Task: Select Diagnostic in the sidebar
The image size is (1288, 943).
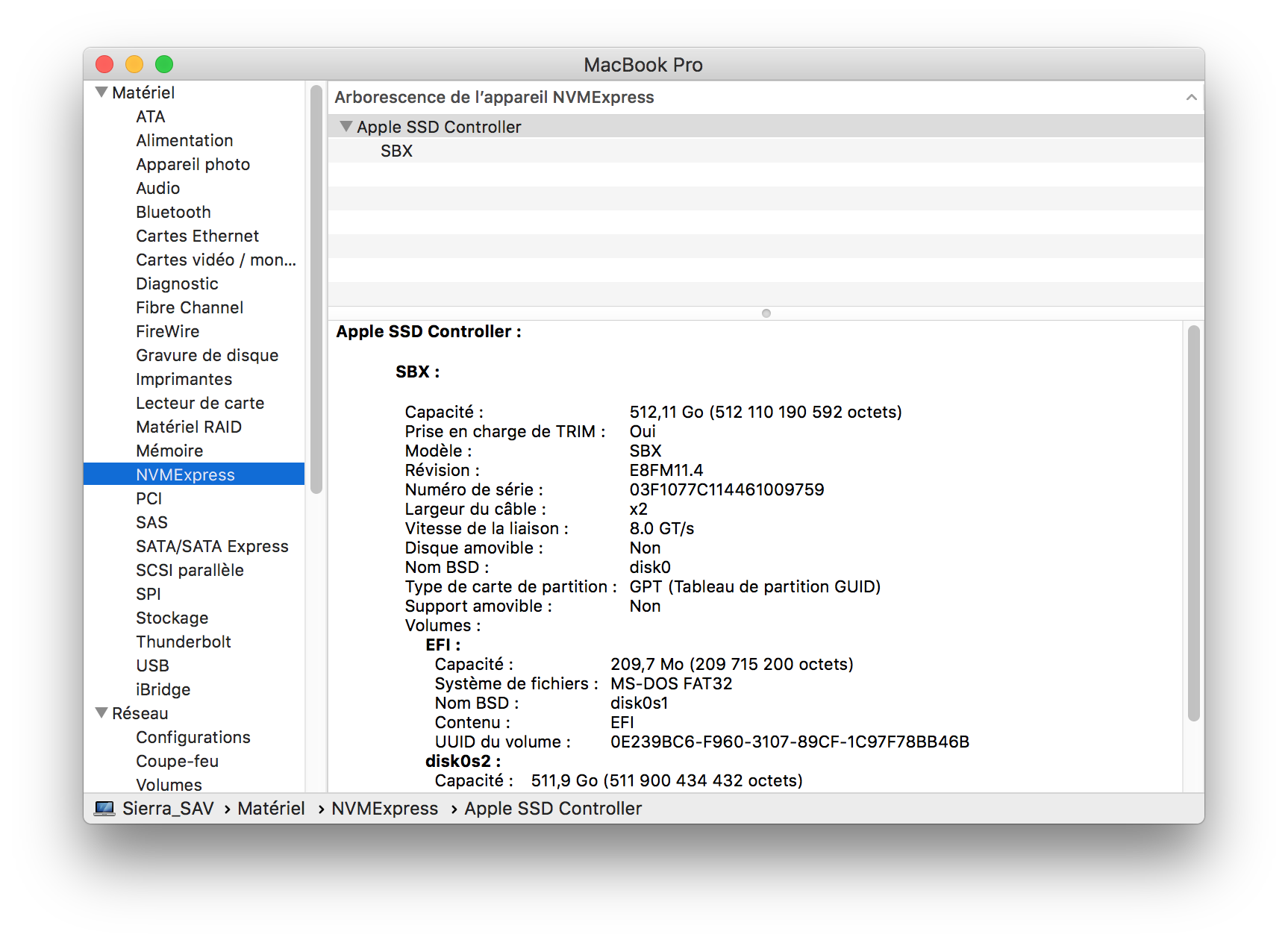Action: point(177,283)
